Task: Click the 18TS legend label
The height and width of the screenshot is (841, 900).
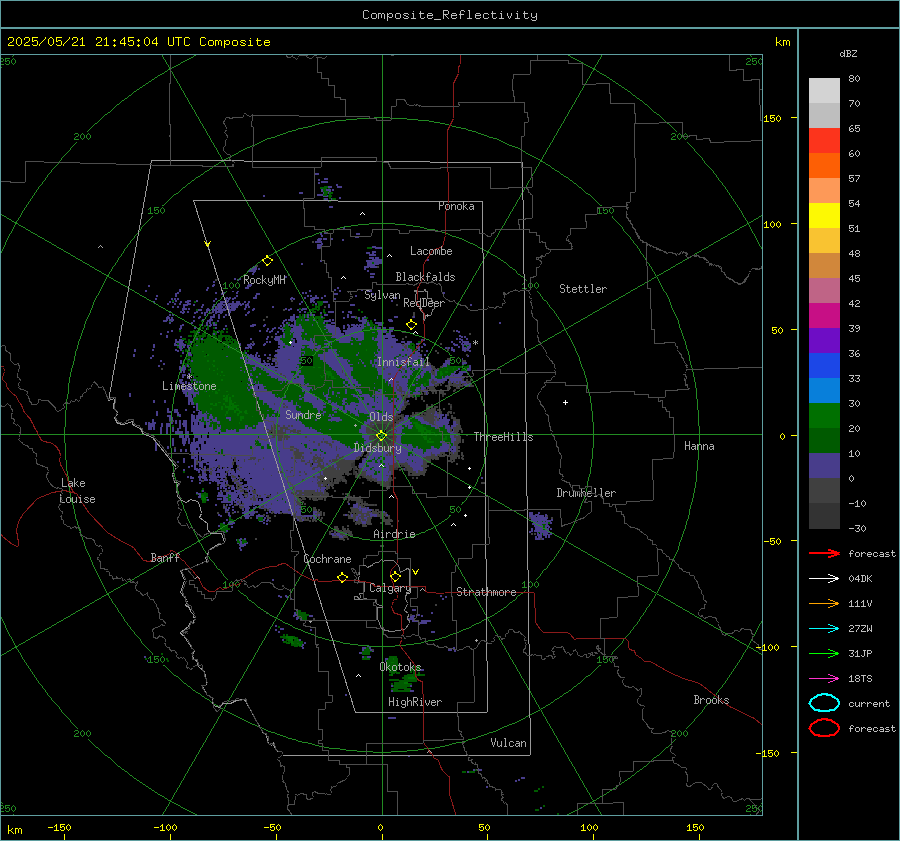Action: click(860, 679)
